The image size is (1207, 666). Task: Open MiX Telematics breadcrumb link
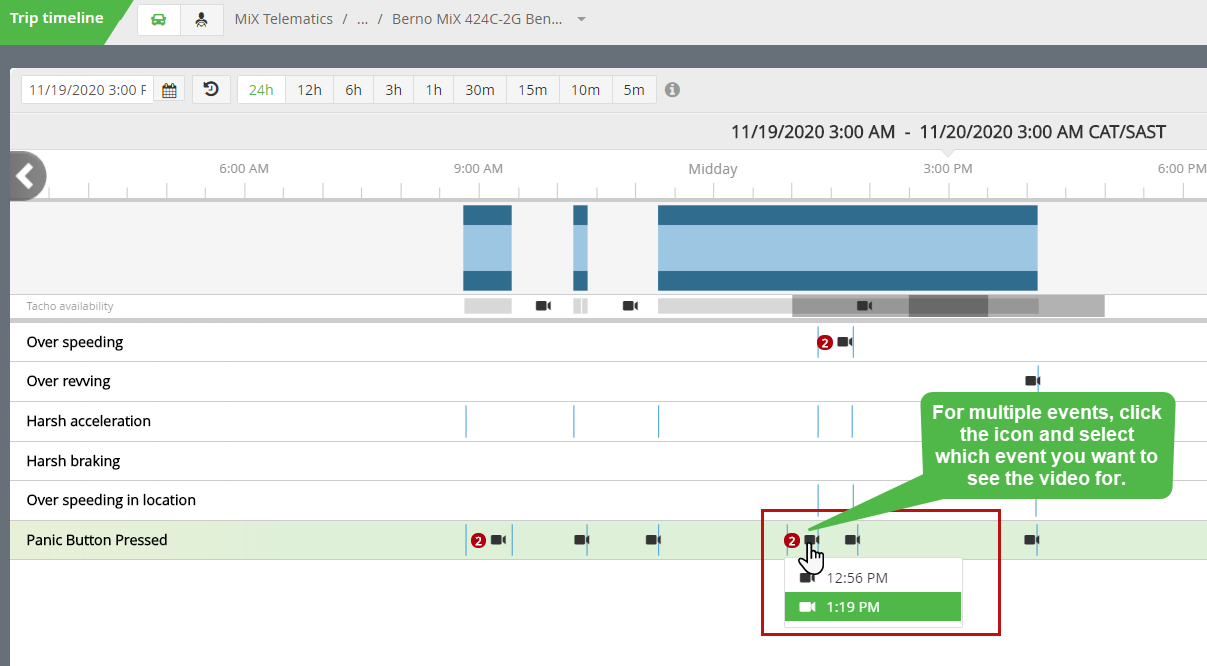coord(283,20)
